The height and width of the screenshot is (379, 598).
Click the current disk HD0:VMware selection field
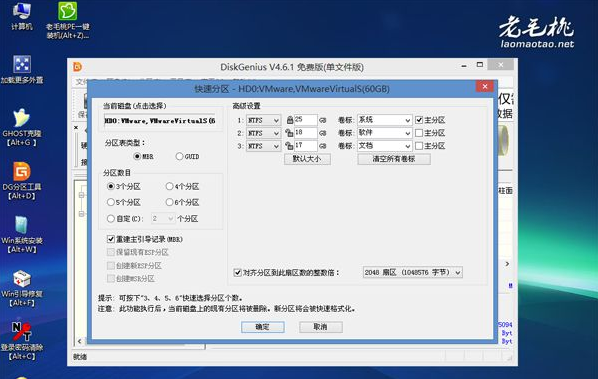pyautogui.click(x=160, y=121)
